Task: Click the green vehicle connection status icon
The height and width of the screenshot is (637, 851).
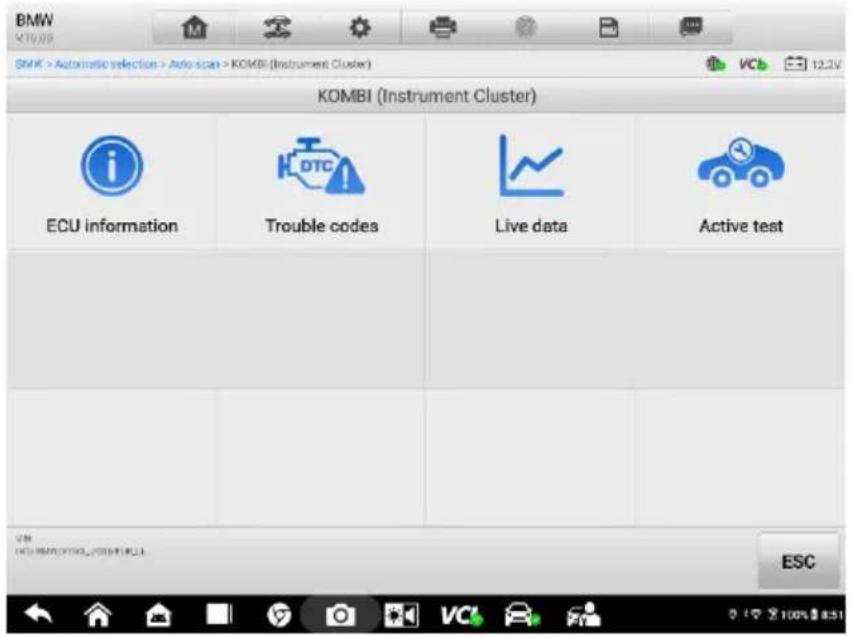Action: [x=715, y=64]
